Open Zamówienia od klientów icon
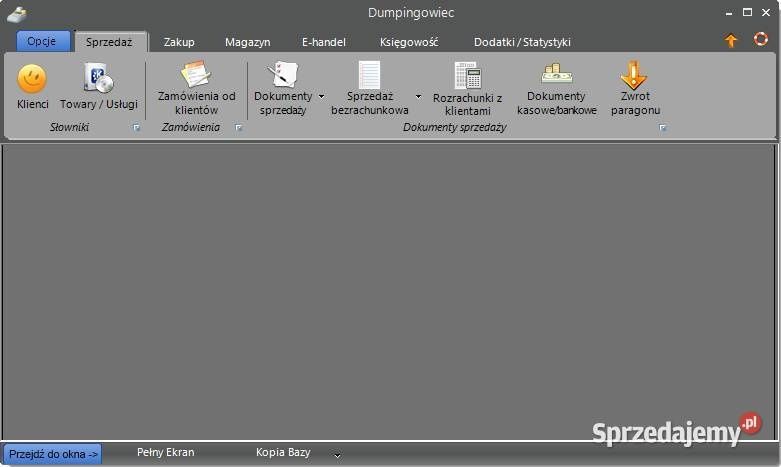Viewport: 781px width, 467px height. [x=196, y=74]
